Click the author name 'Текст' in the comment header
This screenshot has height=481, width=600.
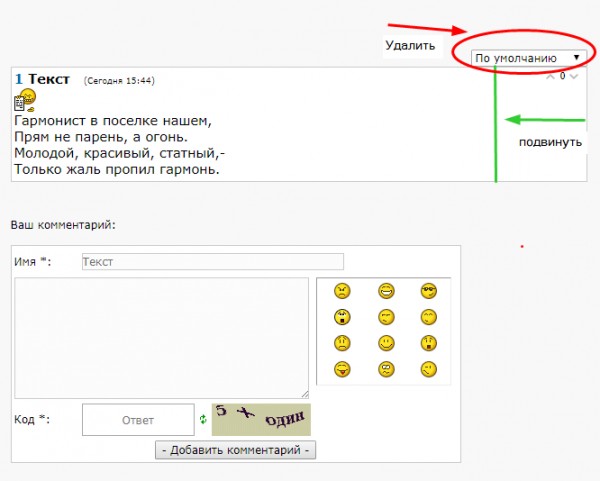pos(49,79)
